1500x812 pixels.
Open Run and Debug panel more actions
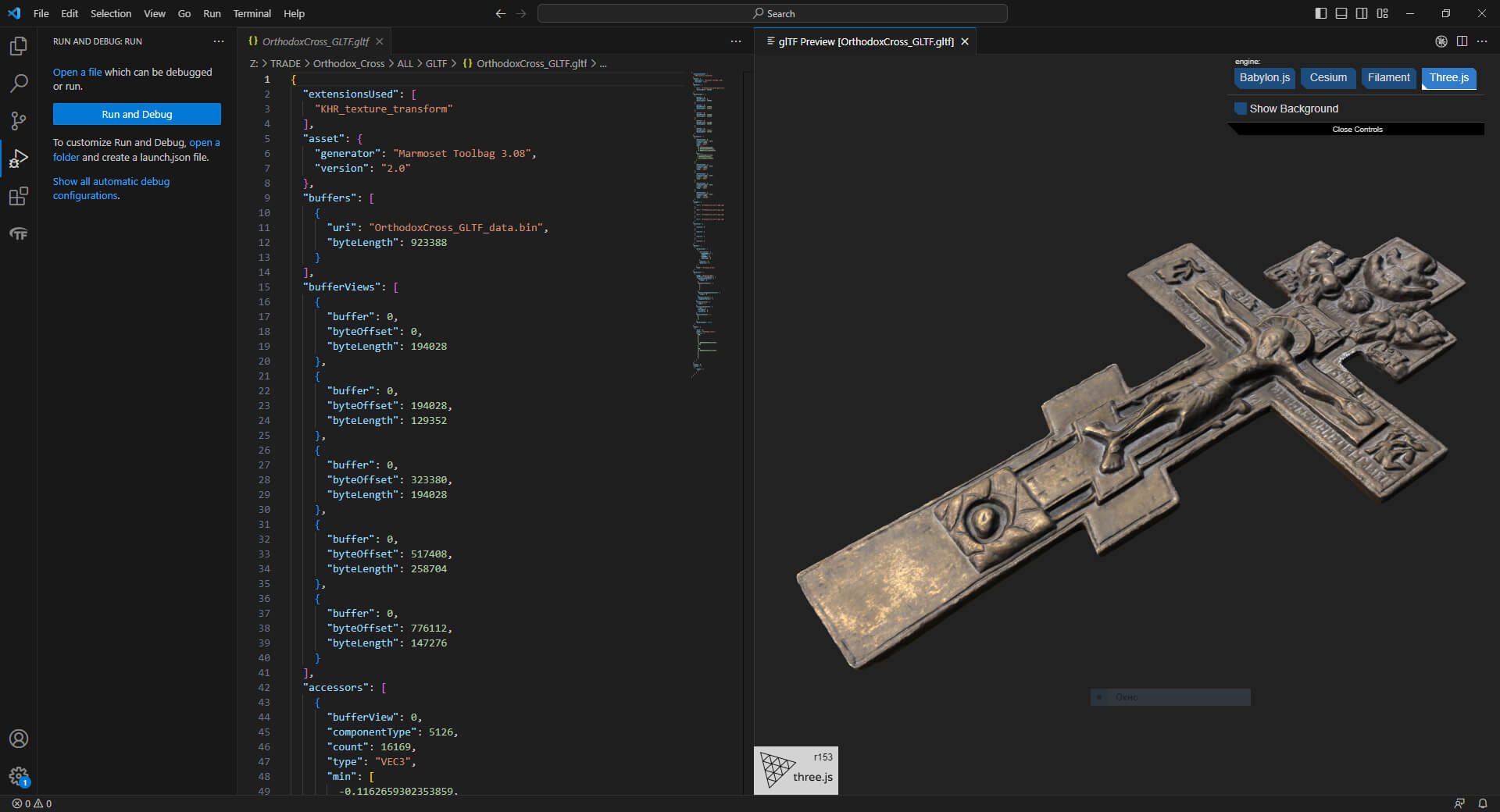(x=219, y=41)
